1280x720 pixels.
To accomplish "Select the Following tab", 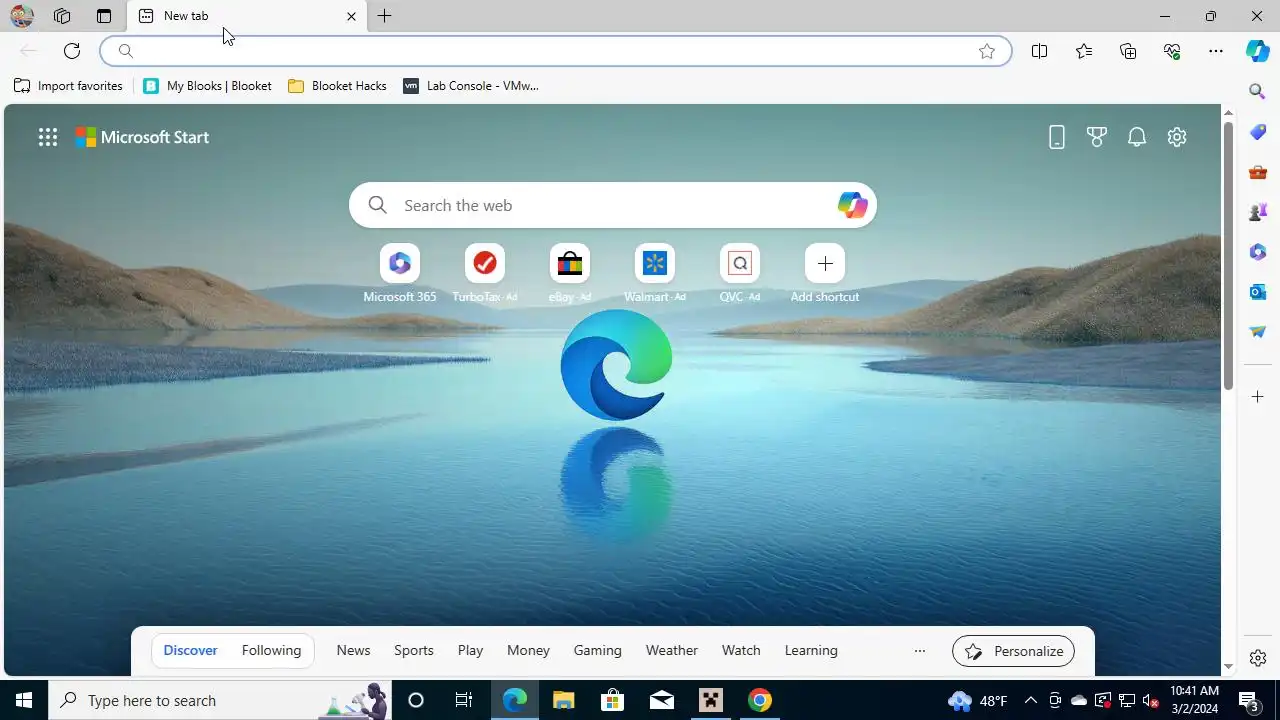I will [271, 650].
